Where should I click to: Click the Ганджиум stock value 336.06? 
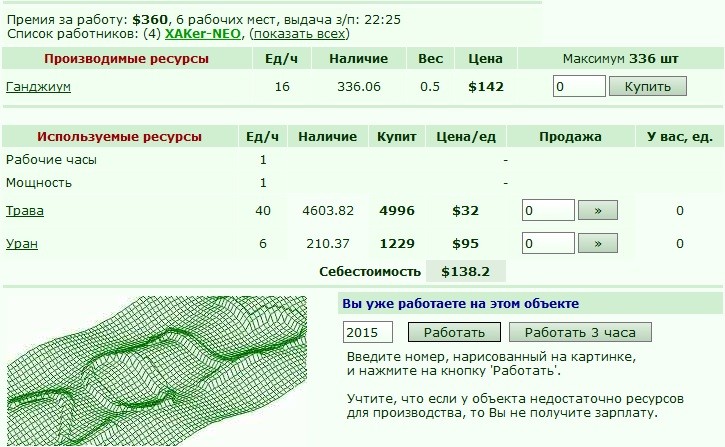(359, 87)
